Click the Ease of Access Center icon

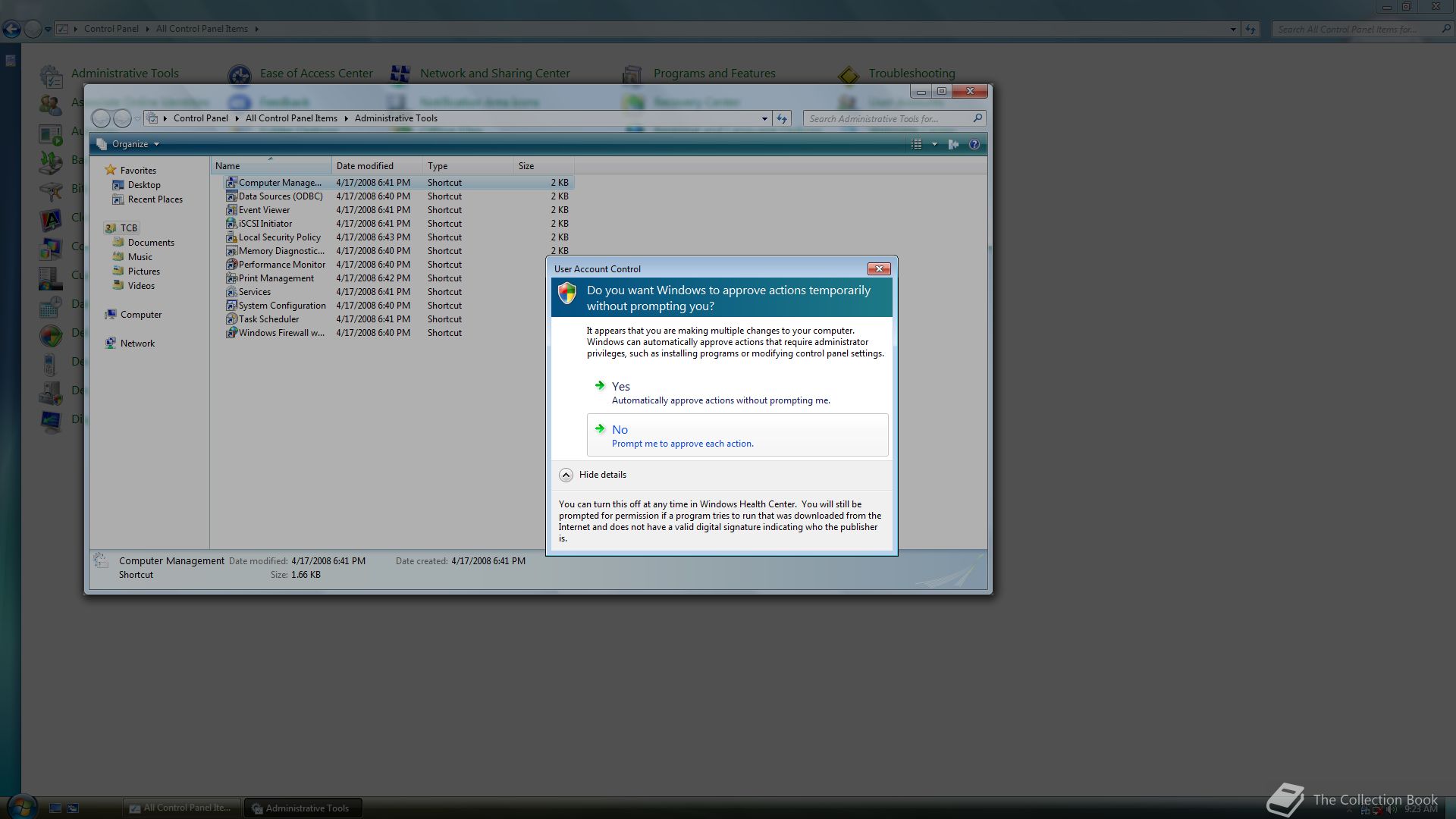[x=240, y=75]
